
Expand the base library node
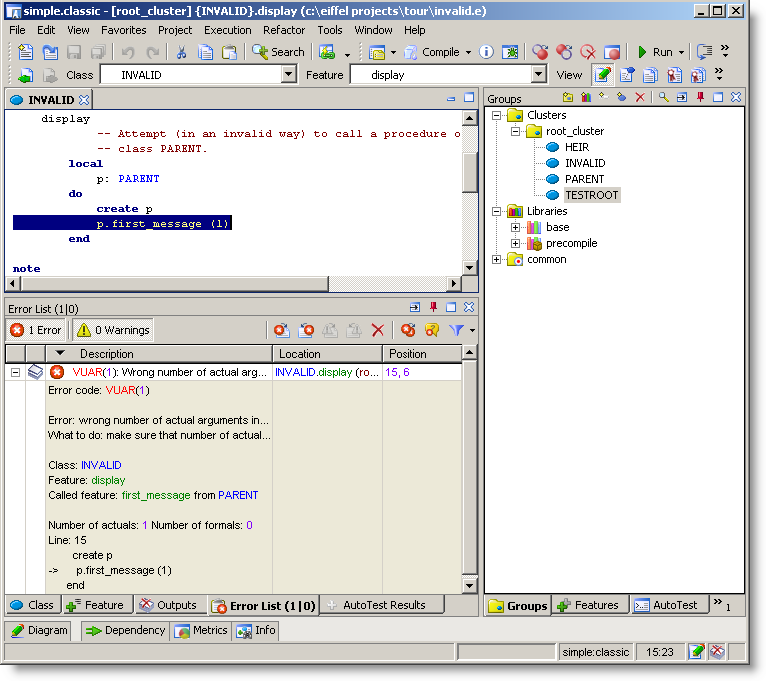[x=516, y=227]
